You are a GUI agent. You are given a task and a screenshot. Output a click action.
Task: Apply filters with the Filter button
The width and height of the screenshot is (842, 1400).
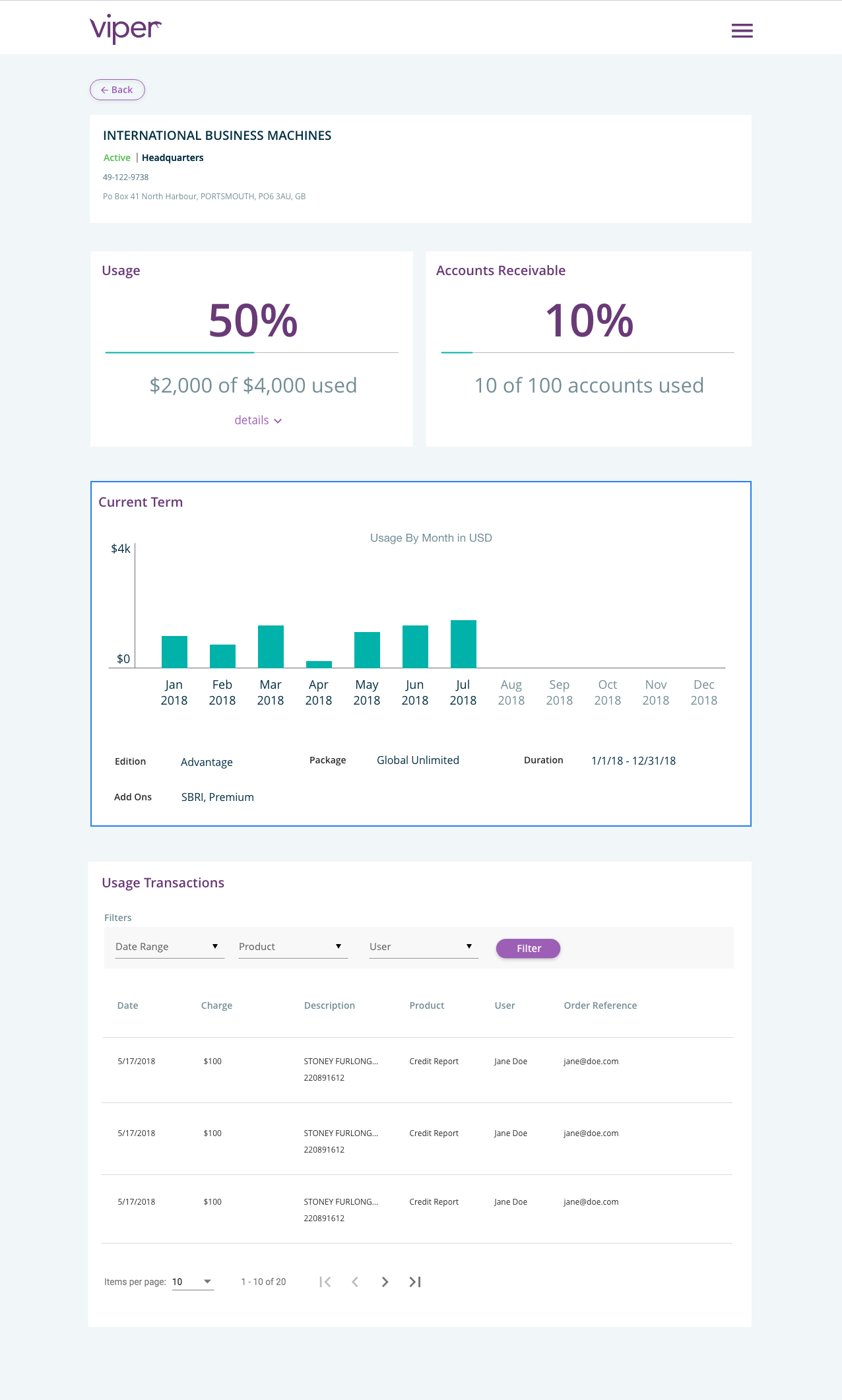(528, 948)
